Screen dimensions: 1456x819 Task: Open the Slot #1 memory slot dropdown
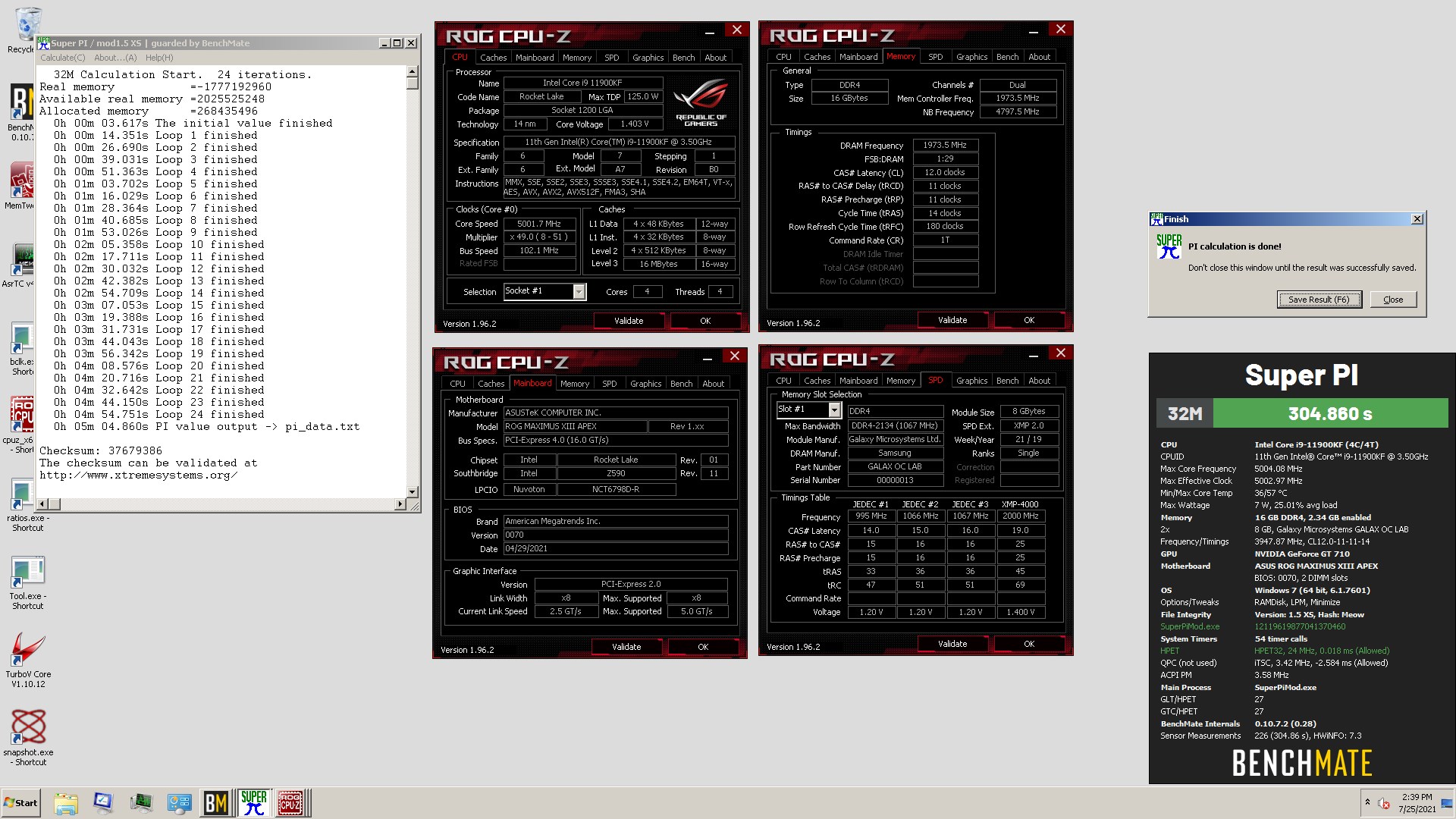834,409
